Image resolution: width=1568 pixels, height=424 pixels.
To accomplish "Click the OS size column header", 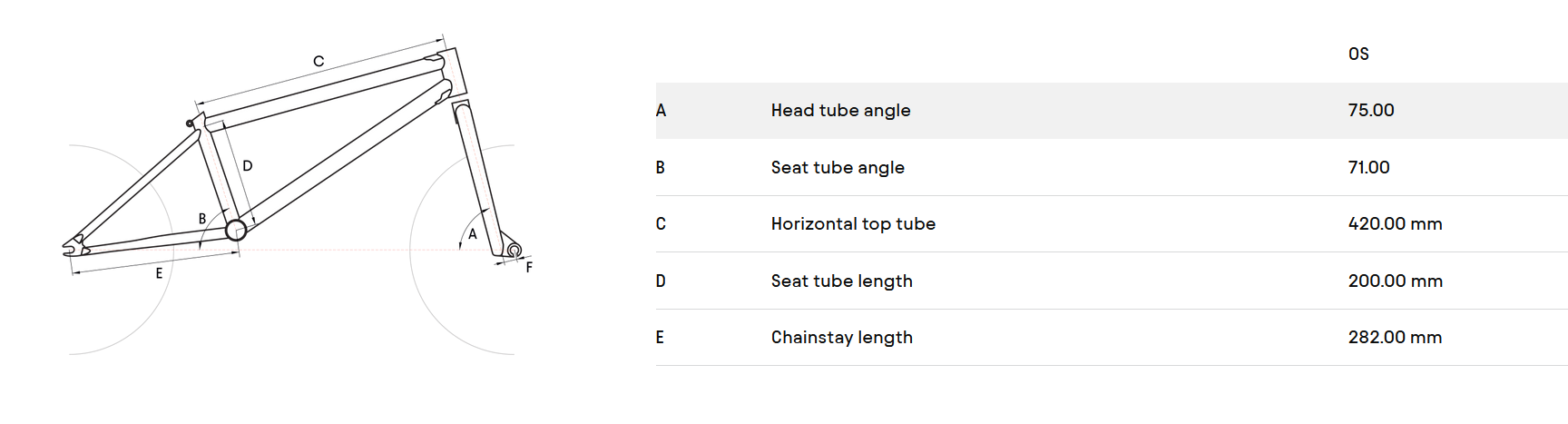I will (1358, 54).
